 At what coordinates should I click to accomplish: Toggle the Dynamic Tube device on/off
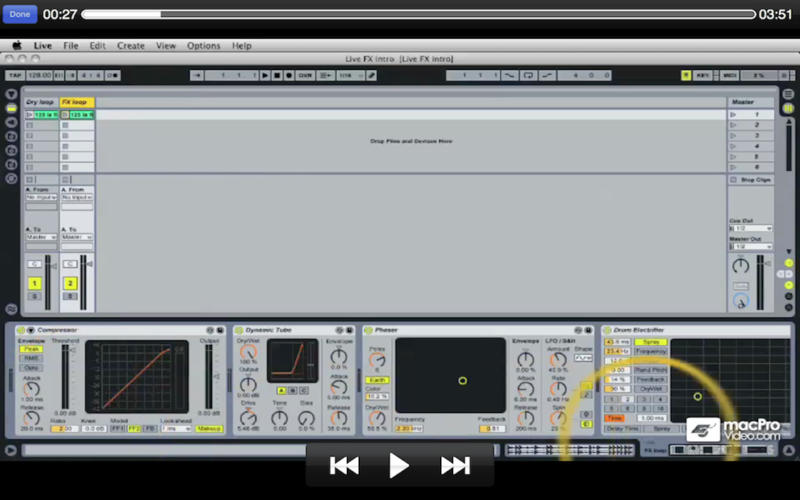click(x=240, y=330)
